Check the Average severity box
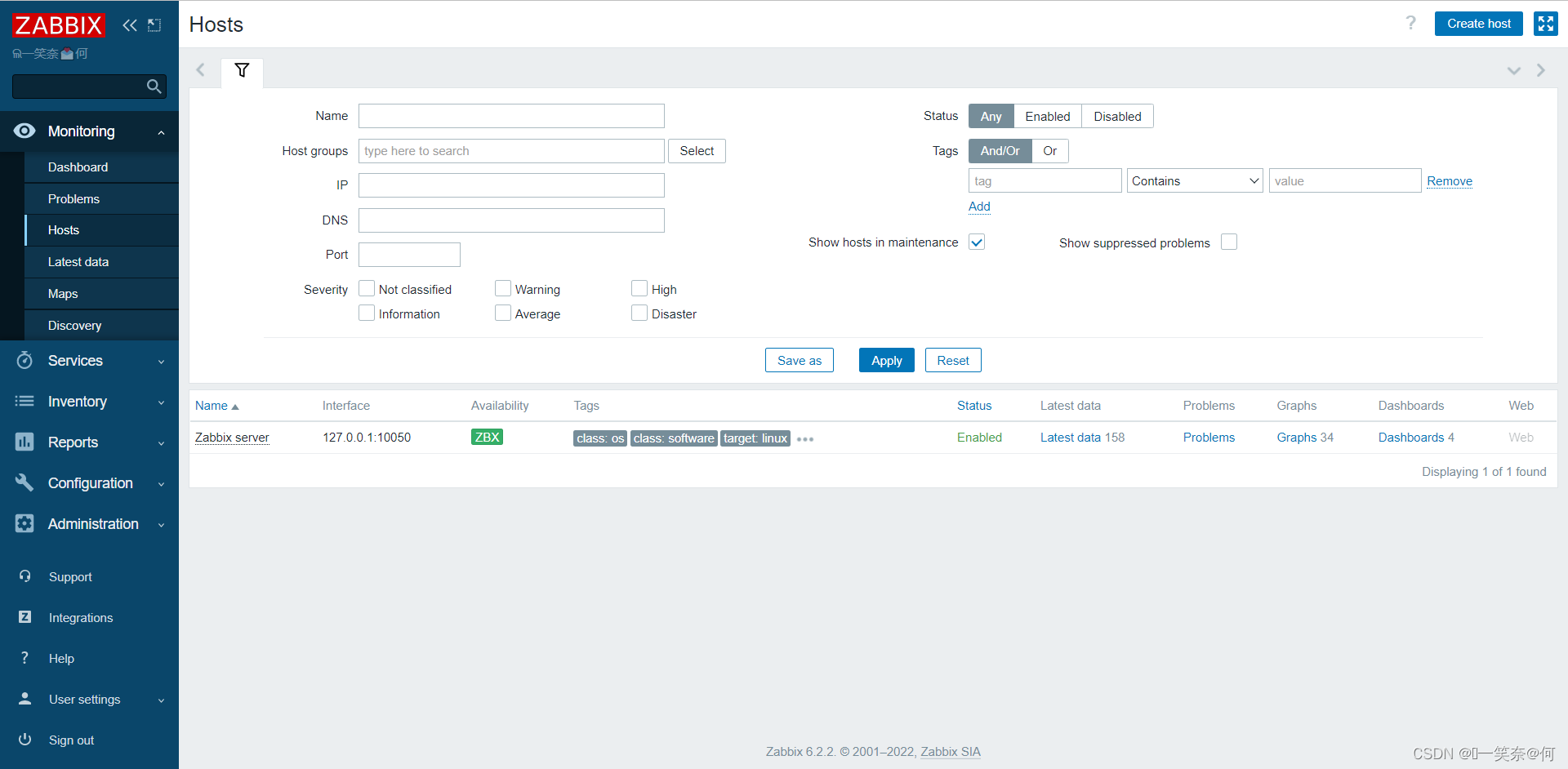1568x769 pixels. coord(503,313)
